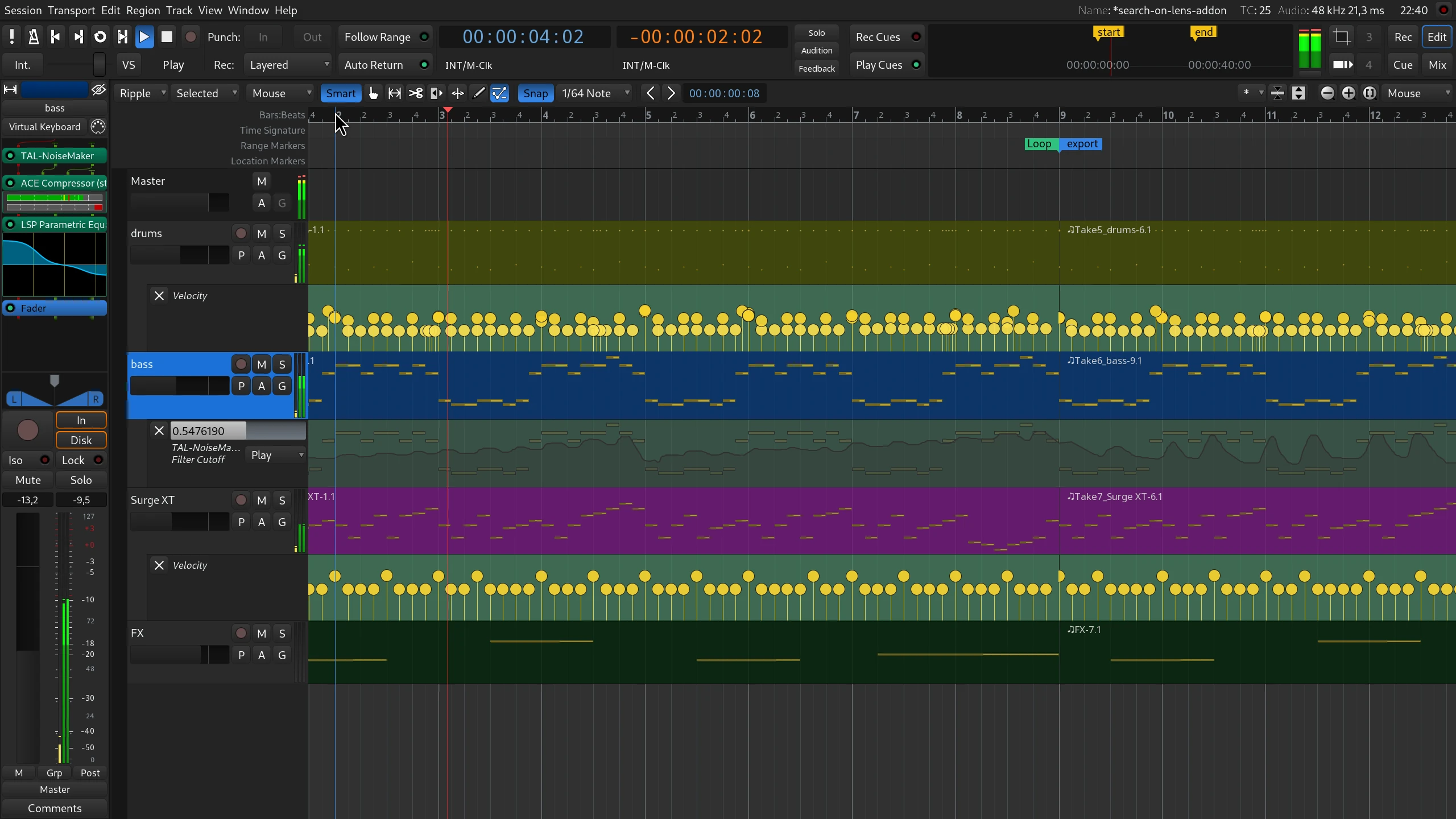
Task: Shrink tracks height icon
Action: point(1277,93)
